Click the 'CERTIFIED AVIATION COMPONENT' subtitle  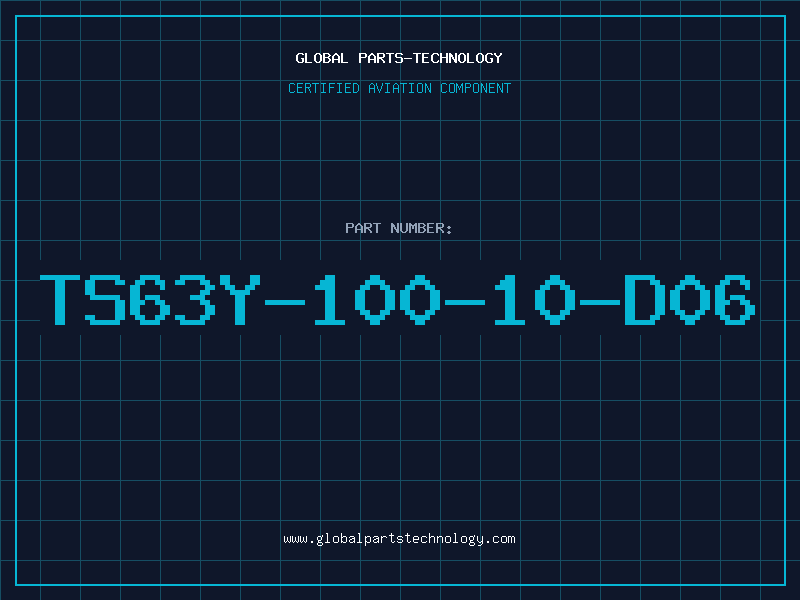399,88
